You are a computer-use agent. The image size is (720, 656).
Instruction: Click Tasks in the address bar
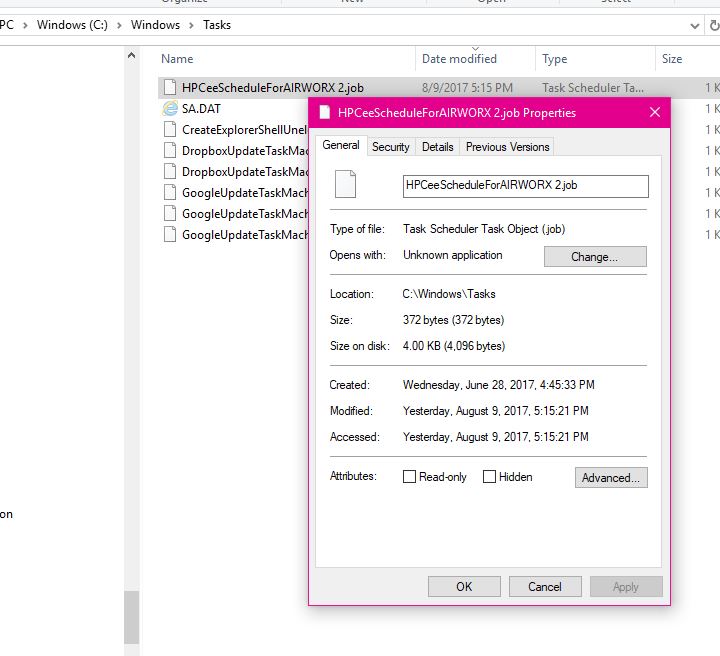tap(217, 25)
